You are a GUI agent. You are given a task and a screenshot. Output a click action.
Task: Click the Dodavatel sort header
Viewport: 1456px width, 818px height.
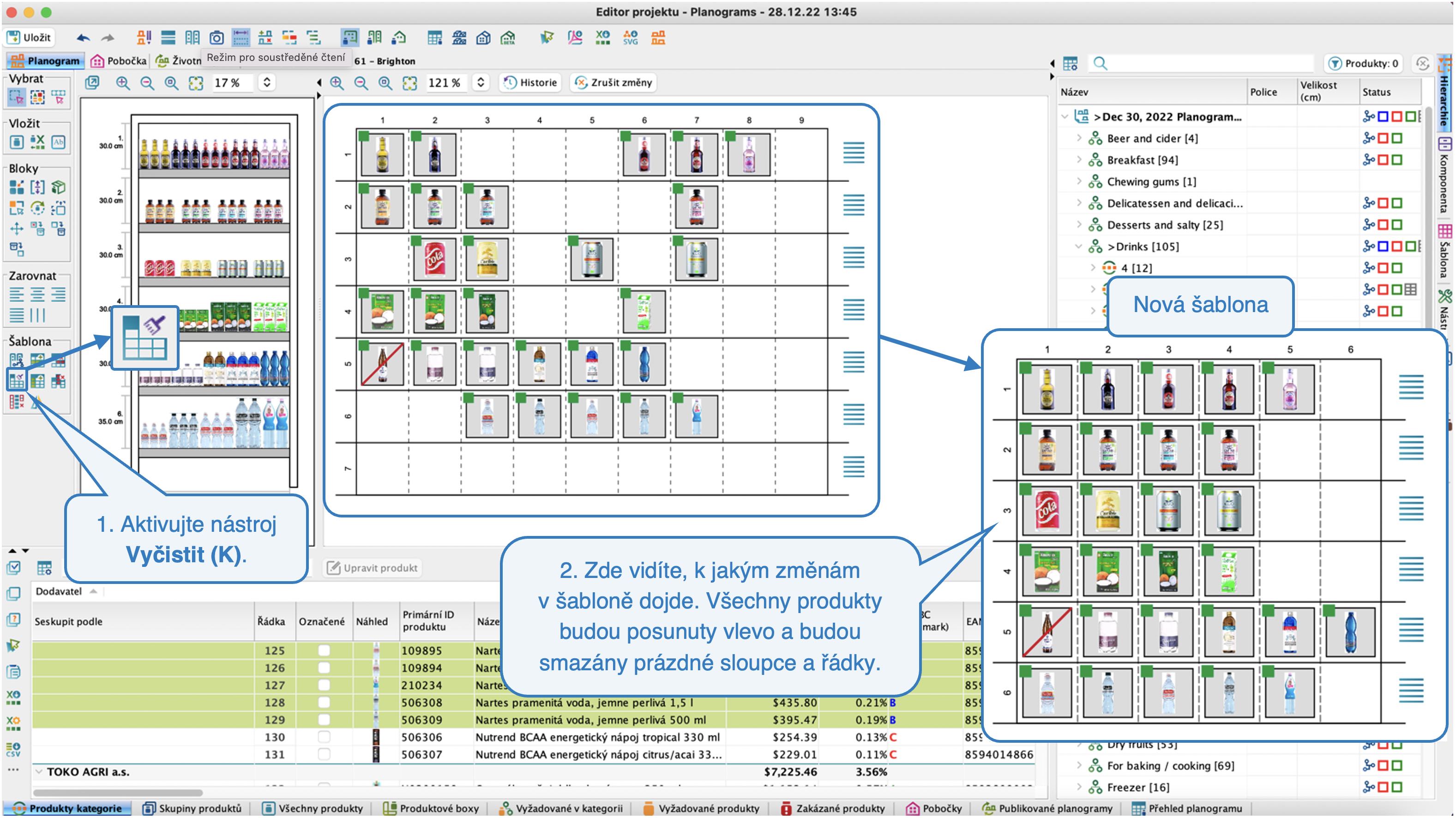point(66,591)
